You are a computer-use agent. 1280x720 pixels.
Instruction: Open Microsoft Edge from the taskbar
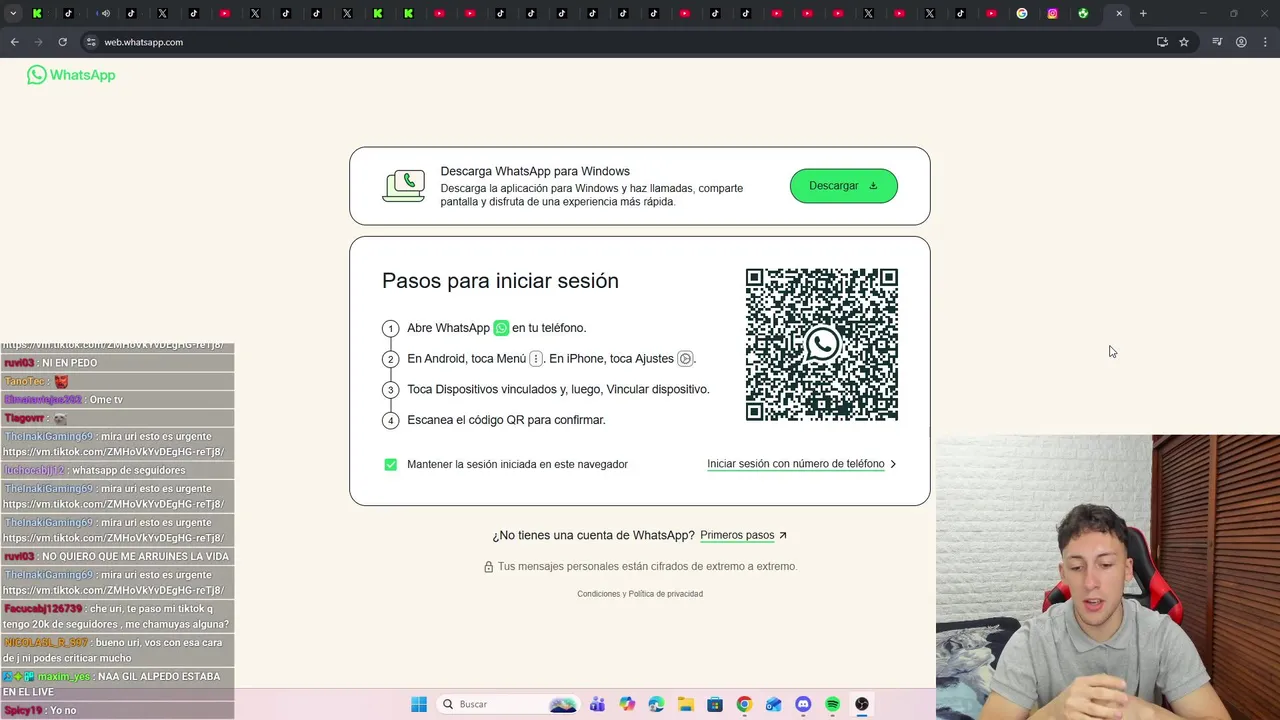[656, 704]
